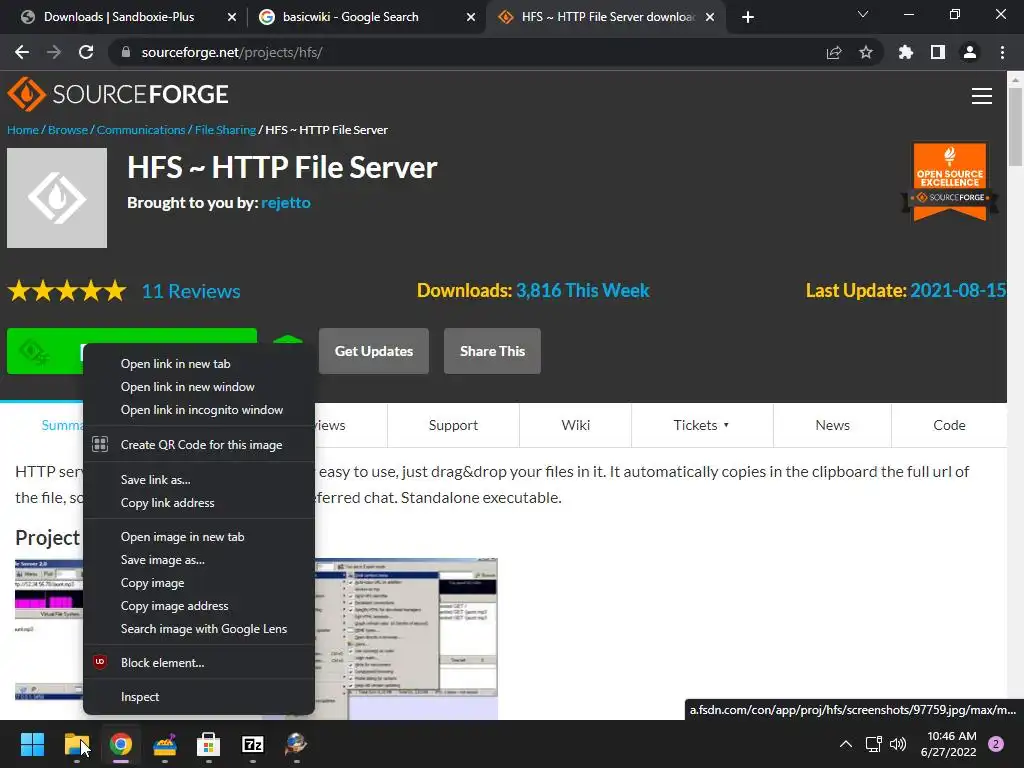This screenshot has height=768, width=1024.
Task: Click the File Sharing breadcrumb link
Action: (225, 129)
